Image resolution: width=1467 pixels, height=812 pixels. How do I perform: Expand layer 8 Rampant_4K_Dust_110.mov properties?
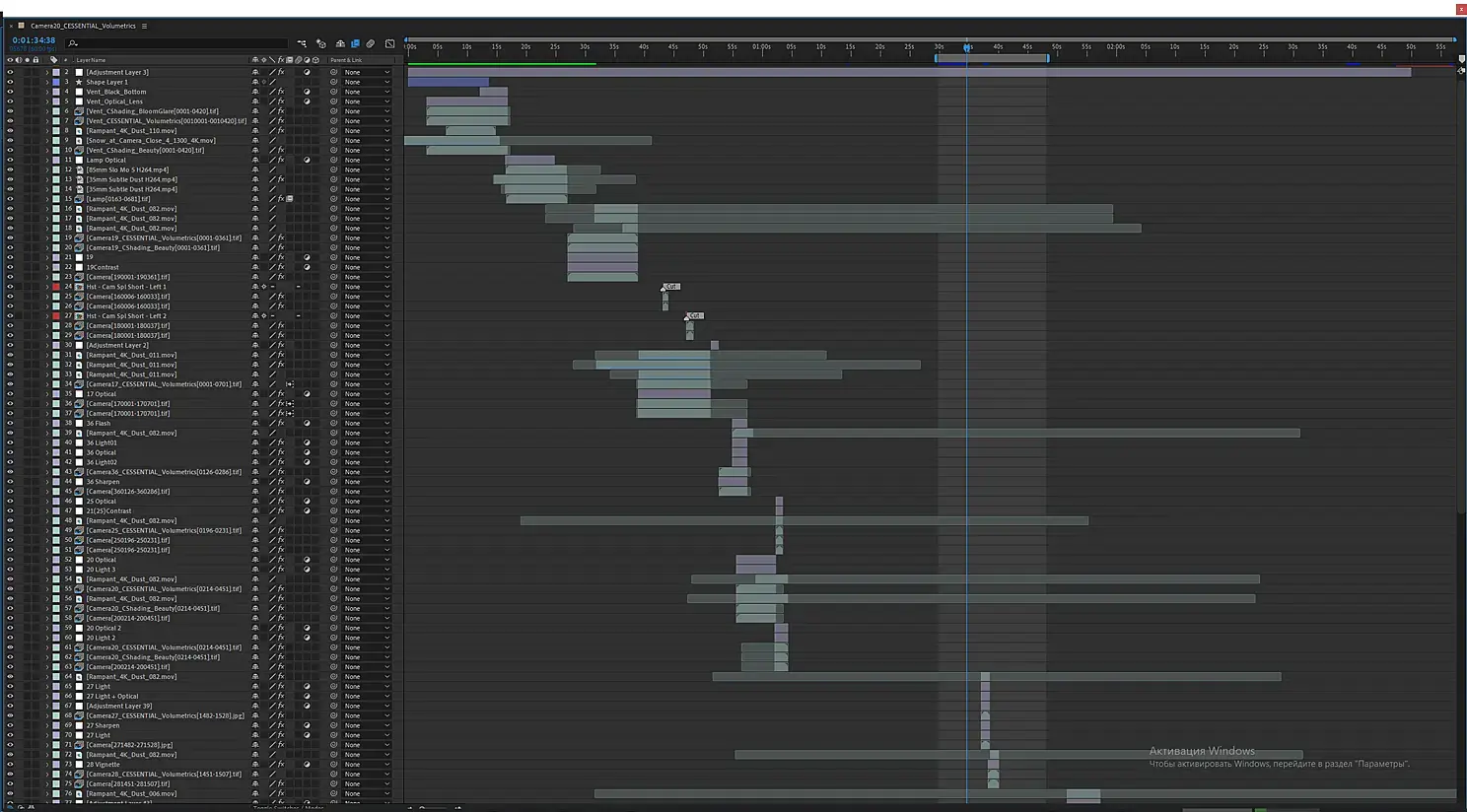46,131
